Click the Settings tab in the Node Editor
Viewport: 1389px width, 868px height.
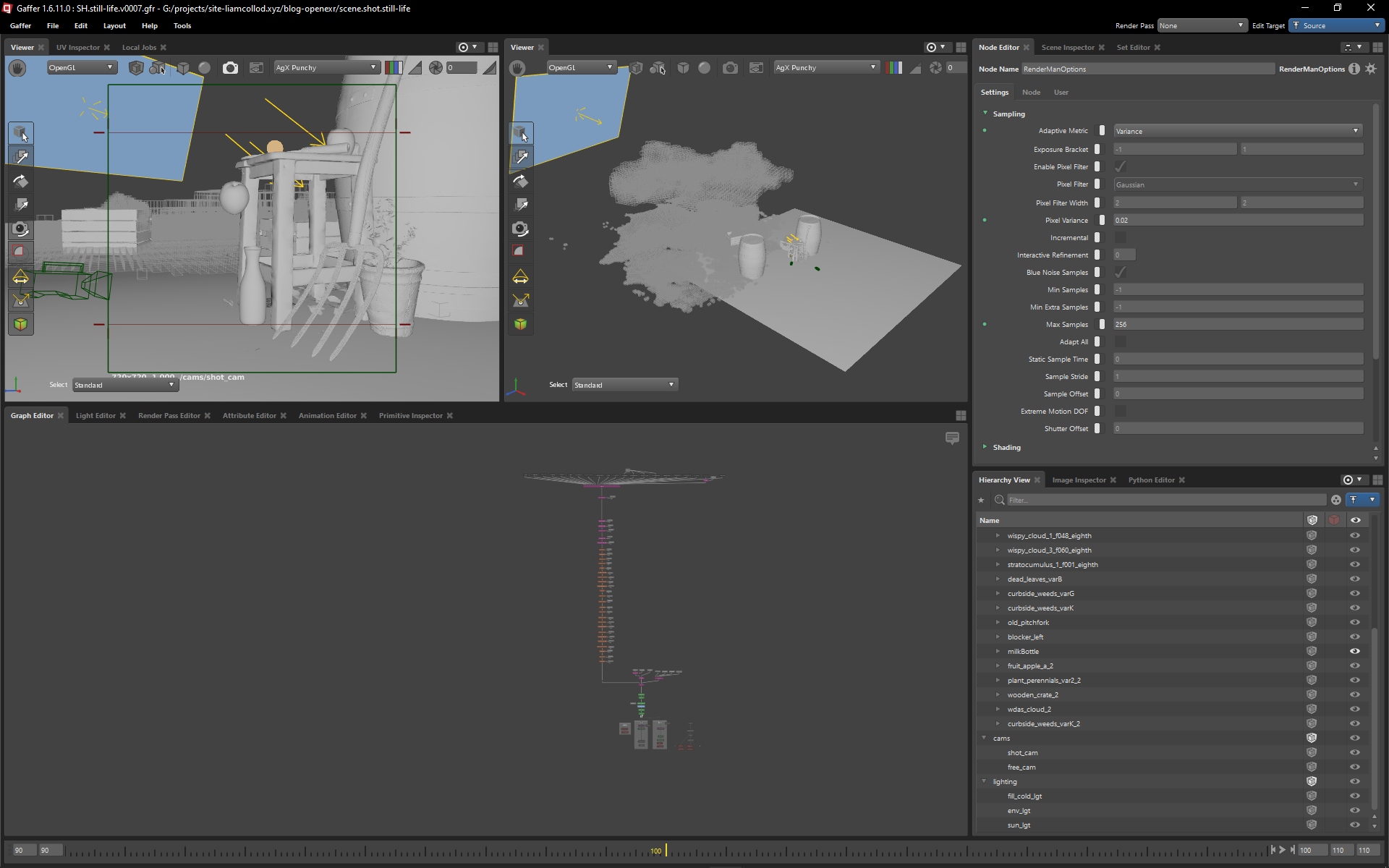pos(994,92)
